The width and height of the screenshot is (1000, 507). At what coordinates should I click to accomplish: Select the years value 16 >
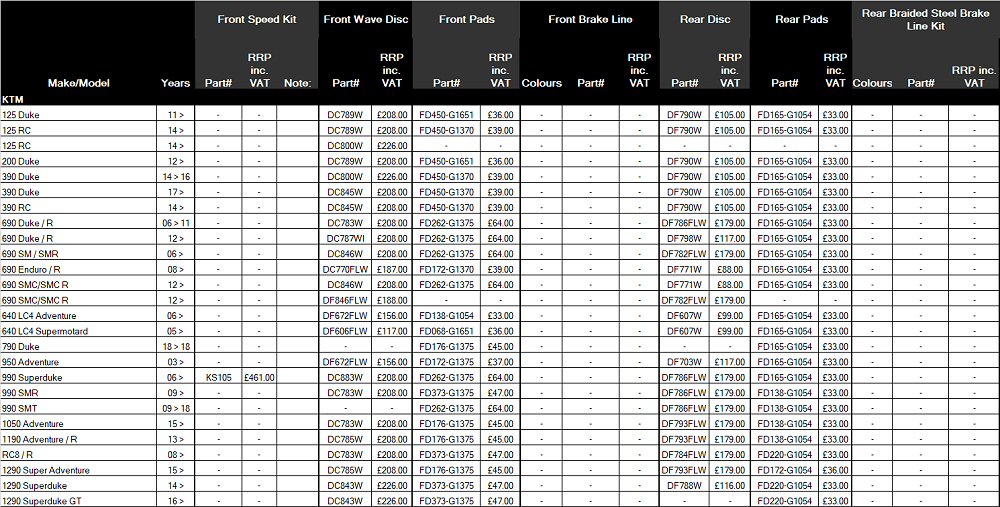[175, 501]
